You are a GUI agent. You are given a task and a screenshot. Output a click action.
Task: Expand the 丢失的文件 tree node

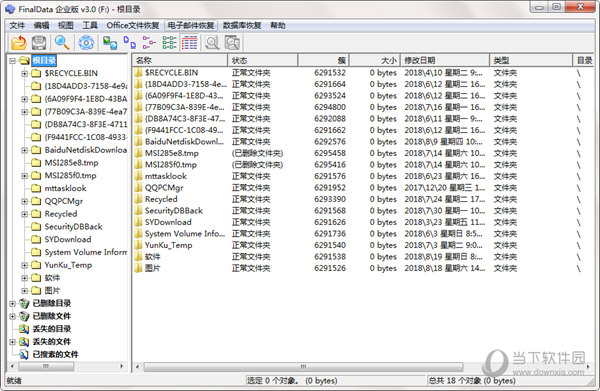point(12,342)
